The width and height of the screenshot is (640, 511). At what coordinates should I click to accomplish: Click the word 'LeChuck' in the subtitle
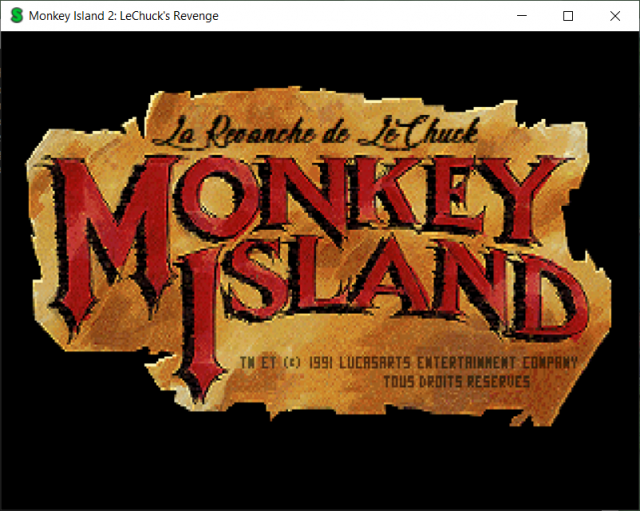click(x=418, y=131)
